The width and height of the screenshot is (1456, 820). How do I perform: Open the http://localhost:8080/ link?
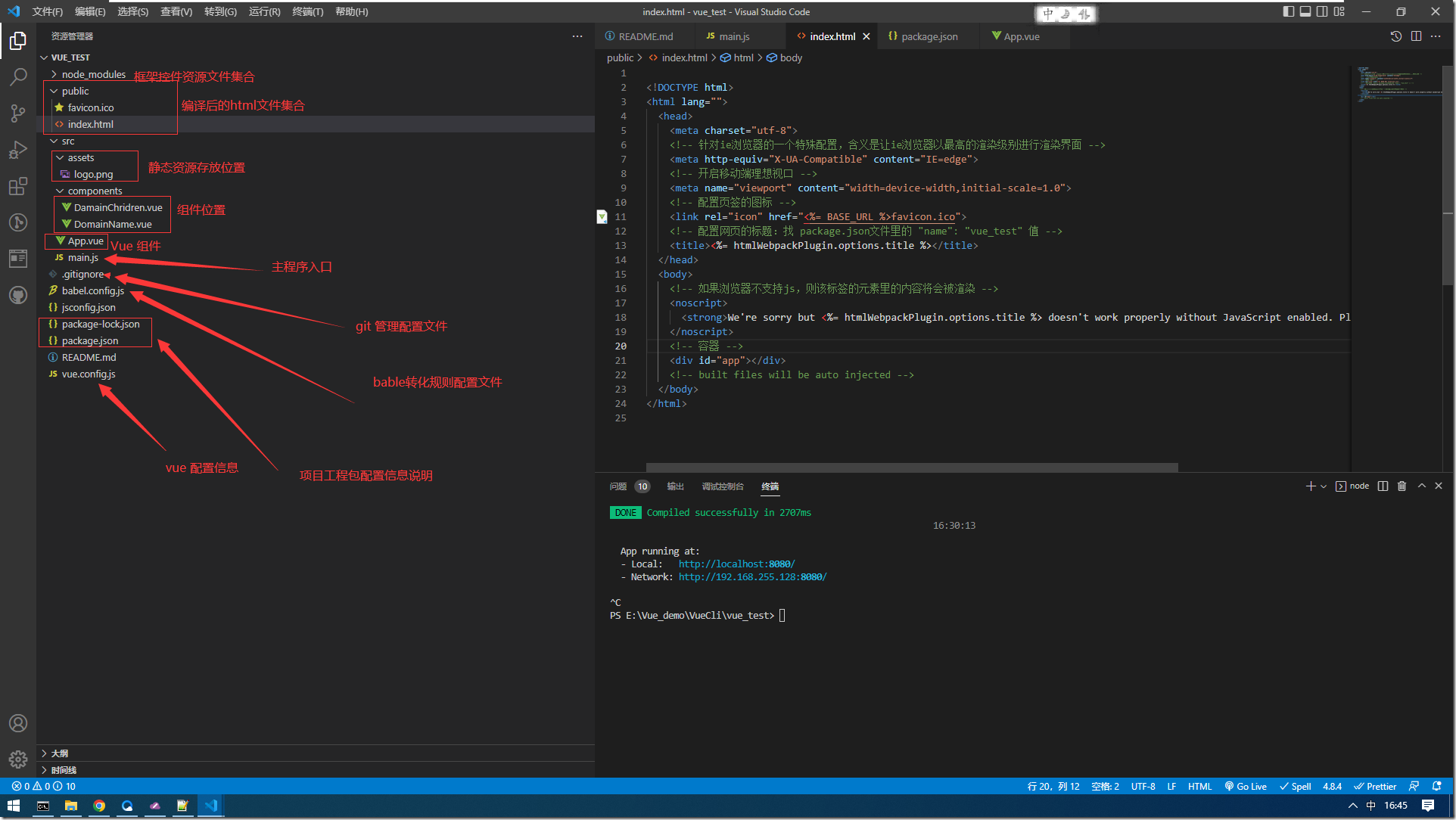tap(736, 564)
